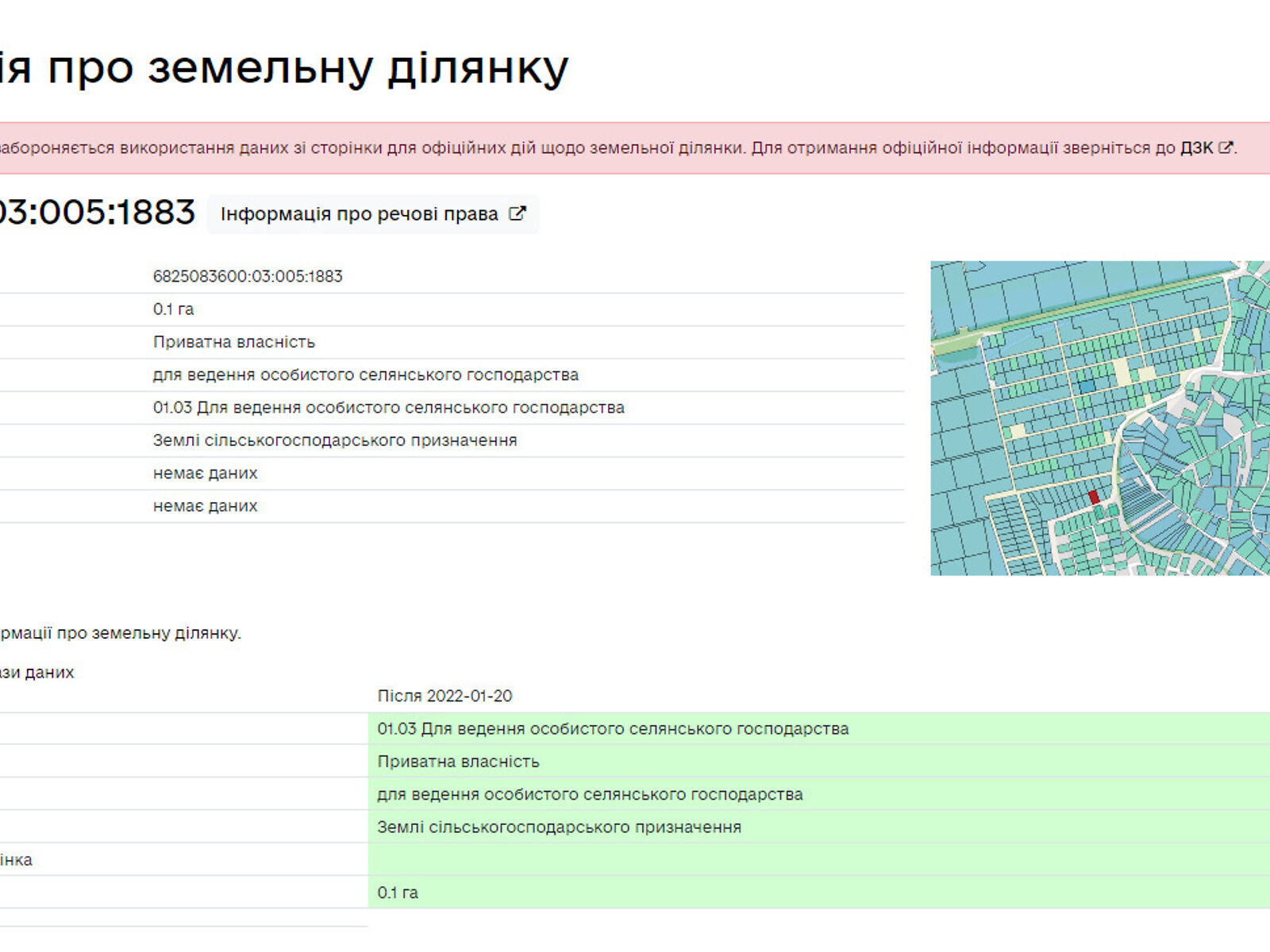
Task: Click 01.03 purpose code row in top table
Action: tap(388, 408)
